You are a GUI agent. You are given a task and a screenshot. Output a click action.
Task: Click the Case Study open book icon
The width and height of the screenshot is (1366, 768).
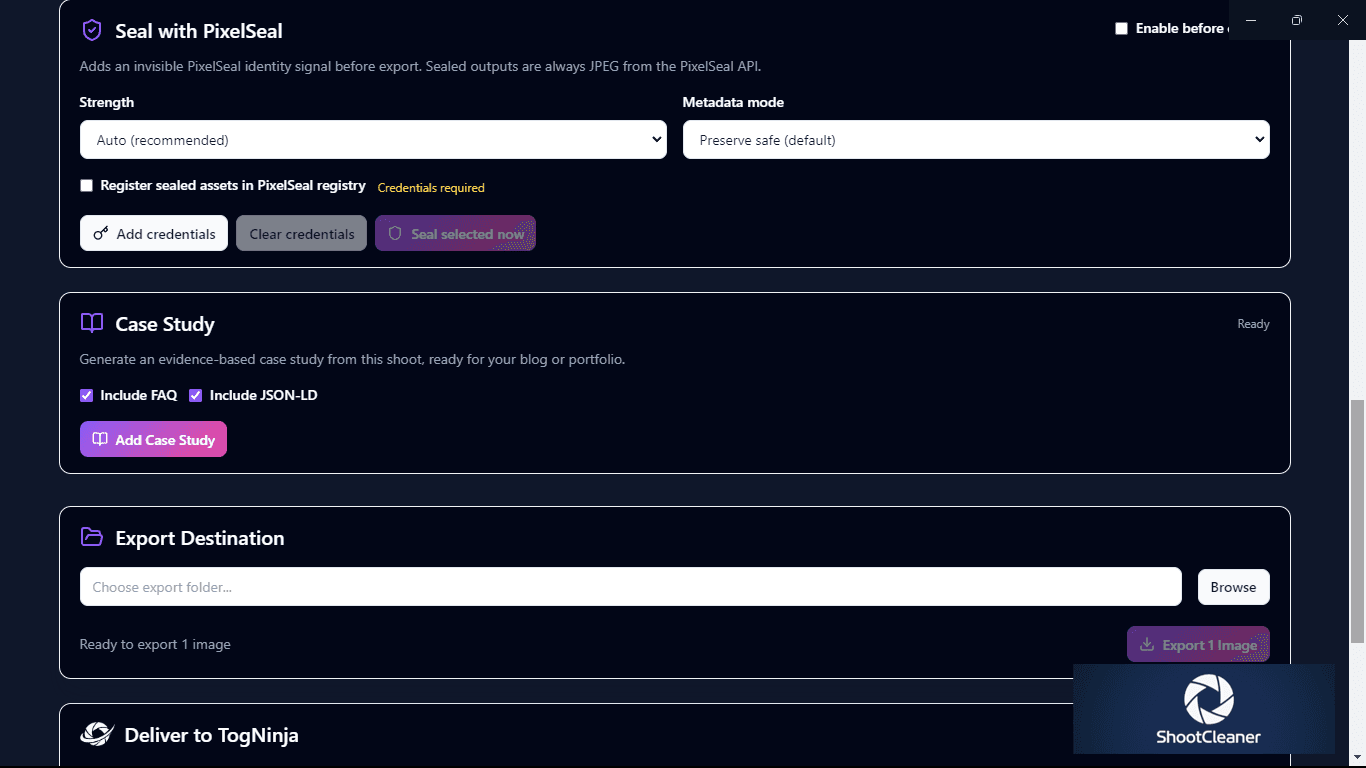(92, 323)
